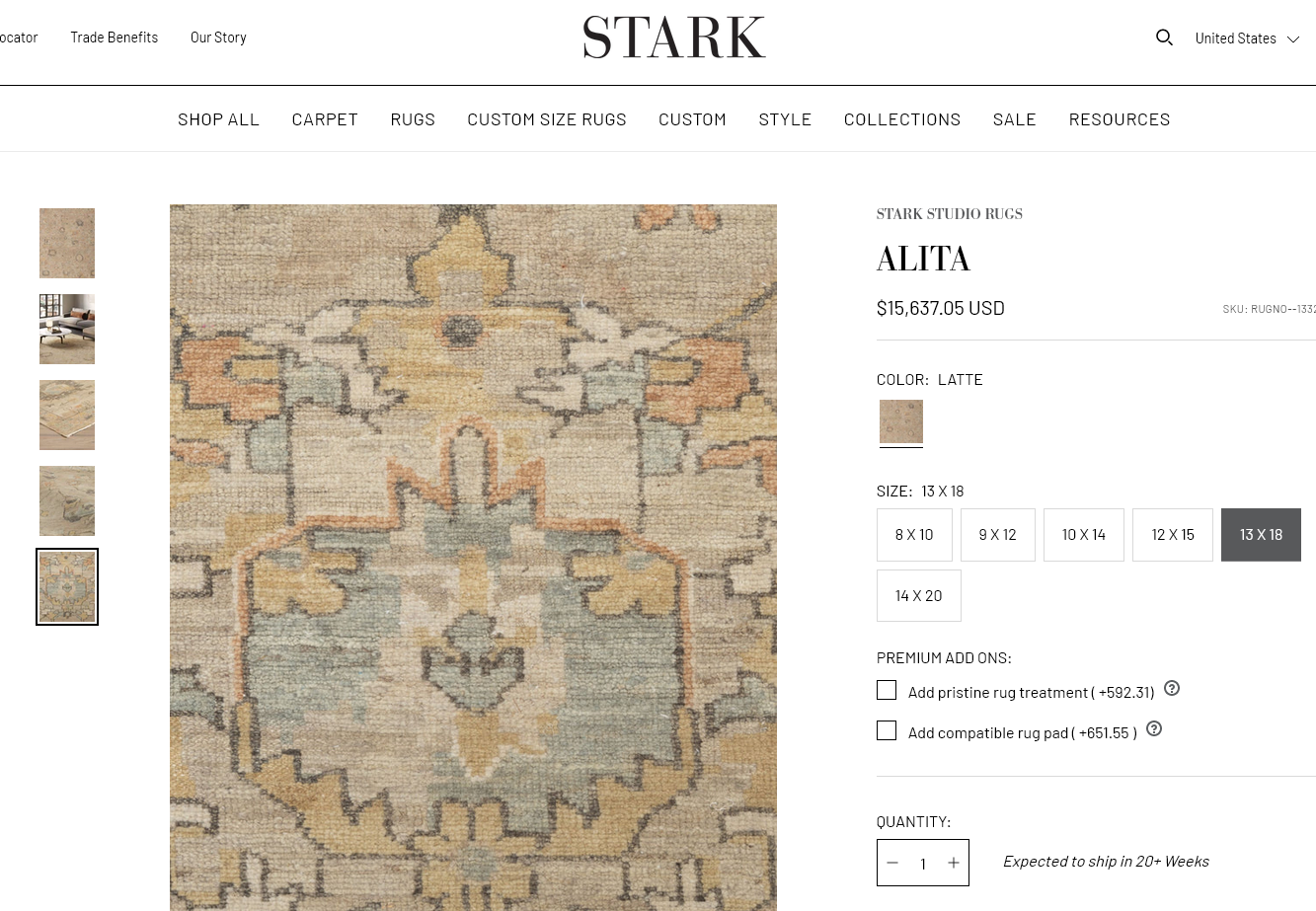This screenshot has width=1316, height=911.
Task: Click the plus icon to increase quantity
Action: pyautogui.click(x=953, y=863)
